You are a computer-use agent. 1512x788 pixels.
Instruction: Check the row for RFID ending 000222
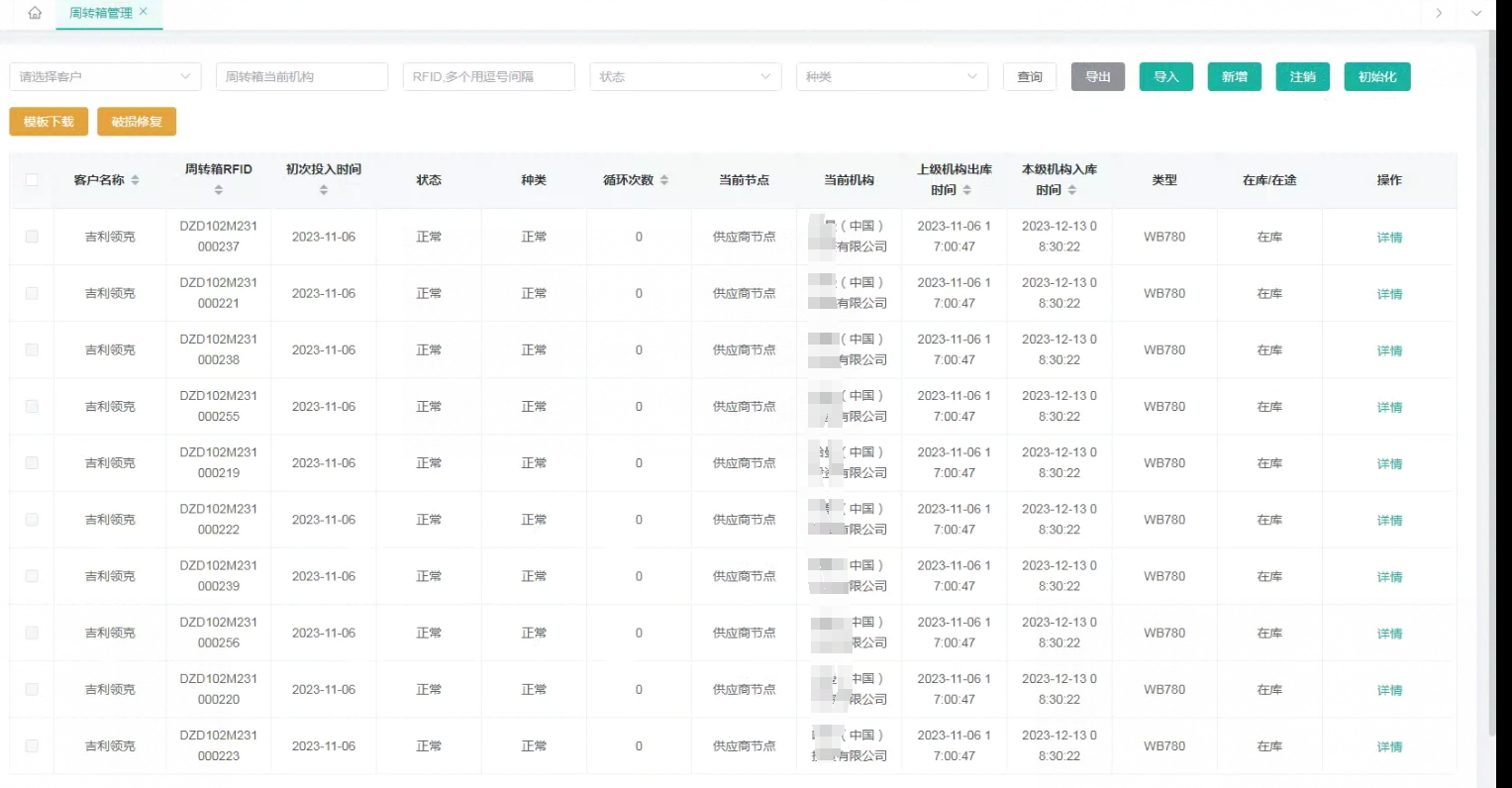[32, 519]
